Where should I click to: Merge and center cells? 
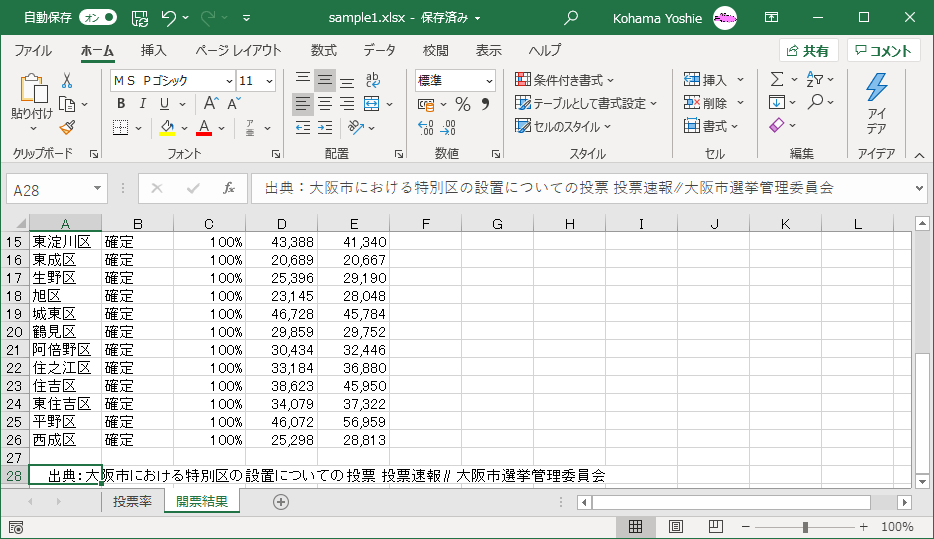[372, 104]
